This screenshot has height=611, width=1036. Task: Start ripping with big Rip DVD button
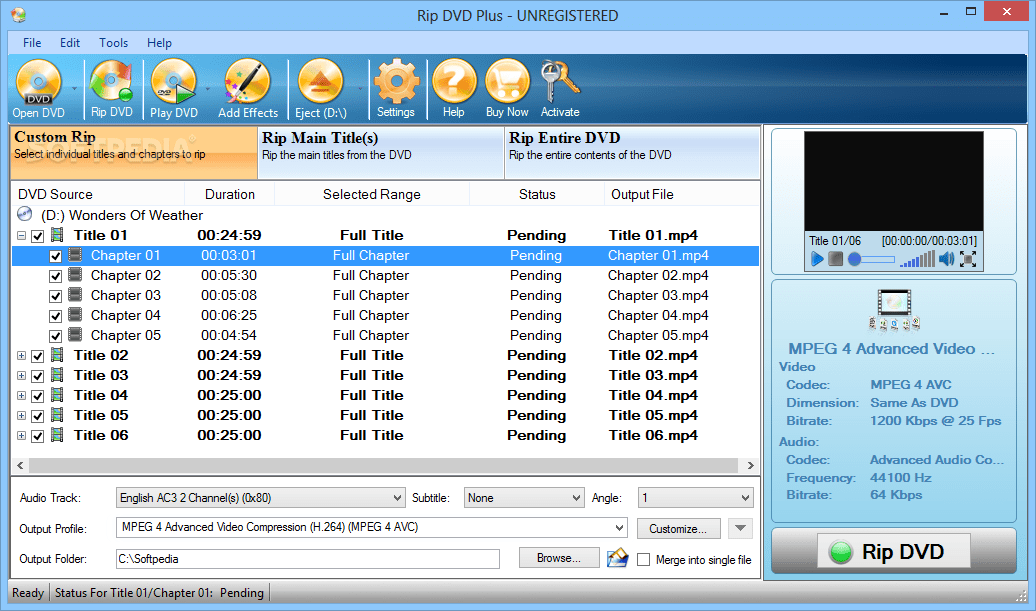[x=893, y=551]
